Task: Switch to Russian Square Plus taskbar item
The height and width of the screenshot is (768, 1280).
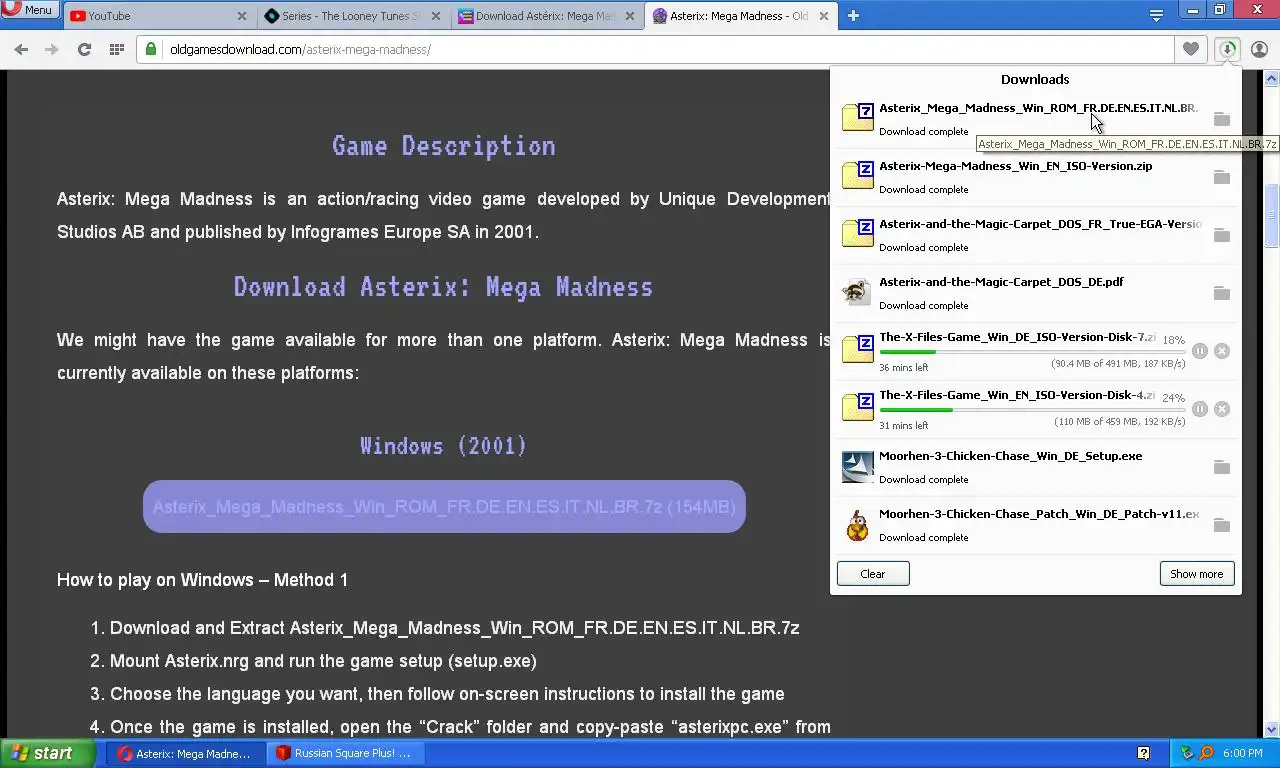Action: click(345, 754)
